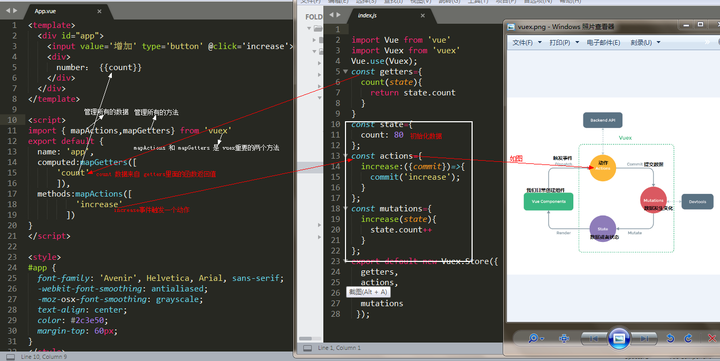Click '#app {' on line 24 of App.vue
720x361 pixels.
coord(42,268)
